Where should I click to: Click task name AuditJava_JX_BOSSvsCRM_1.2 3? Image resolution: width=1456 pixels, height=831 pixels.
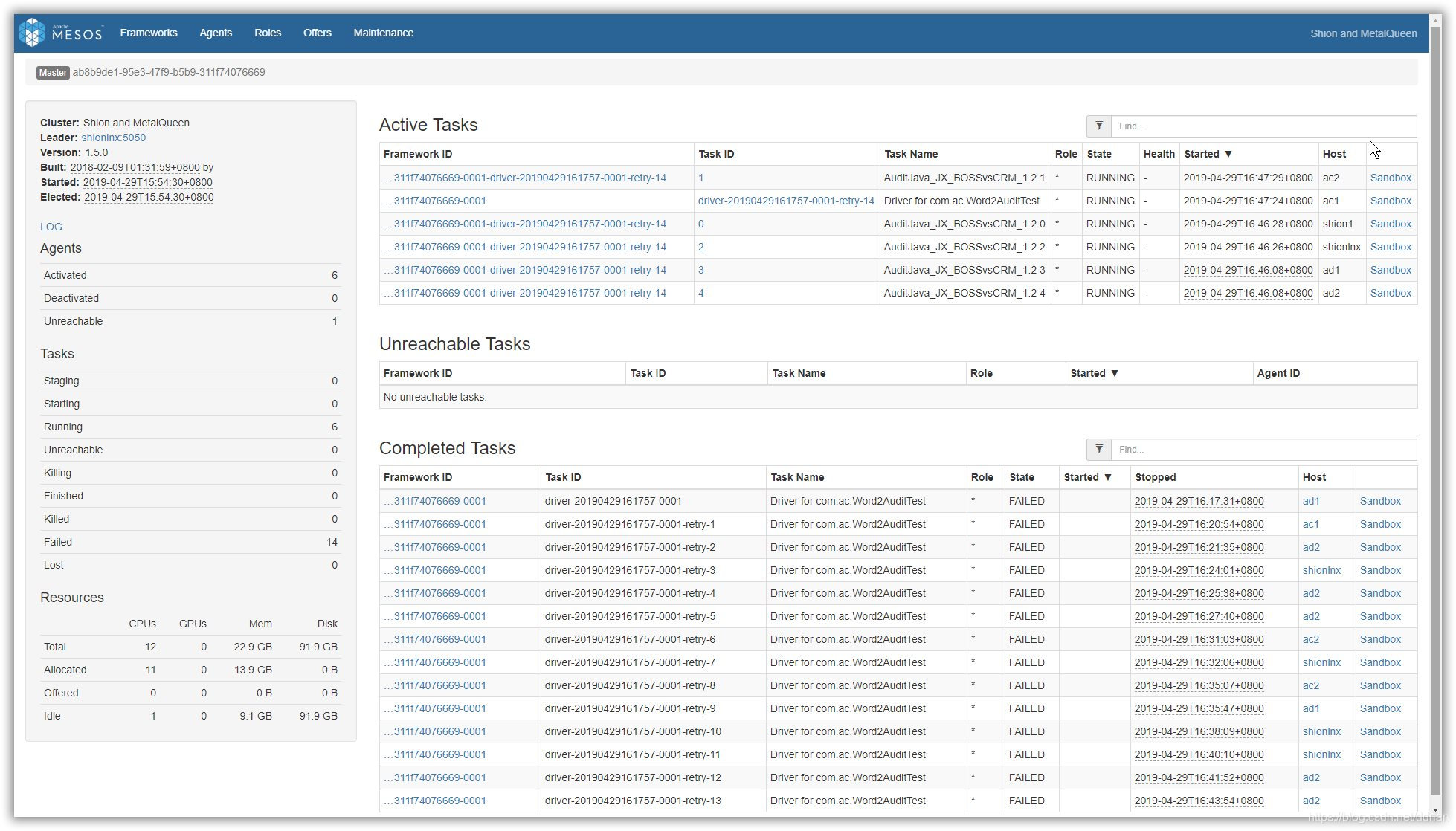click(964, 270)
